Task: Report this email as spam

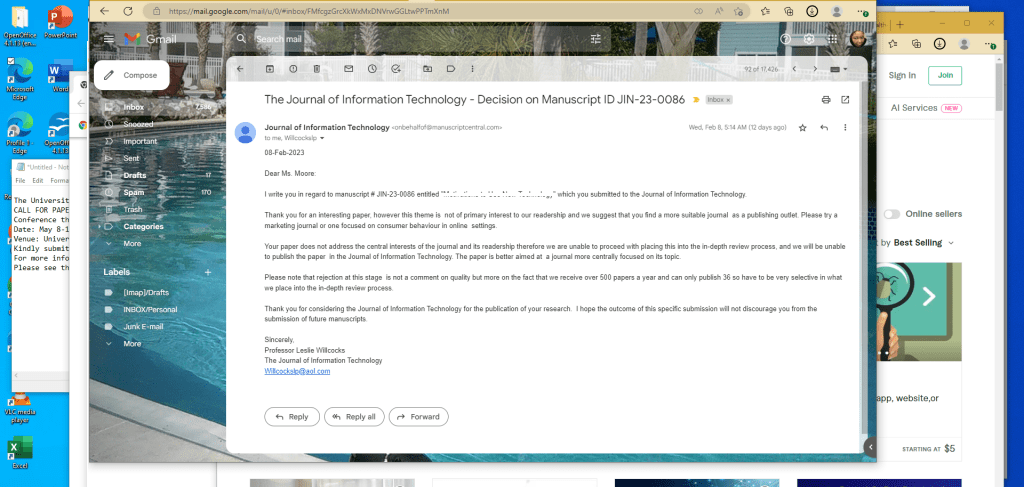Action: click(x=293, y=69)
